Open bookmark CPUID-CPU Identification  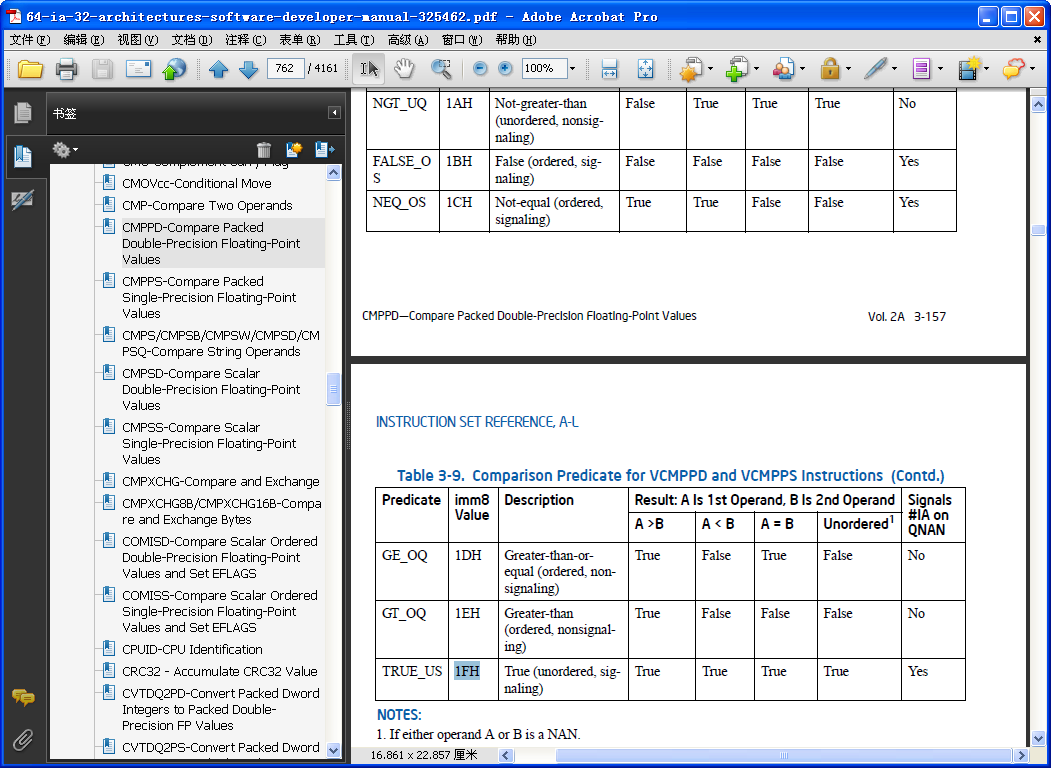192,649
